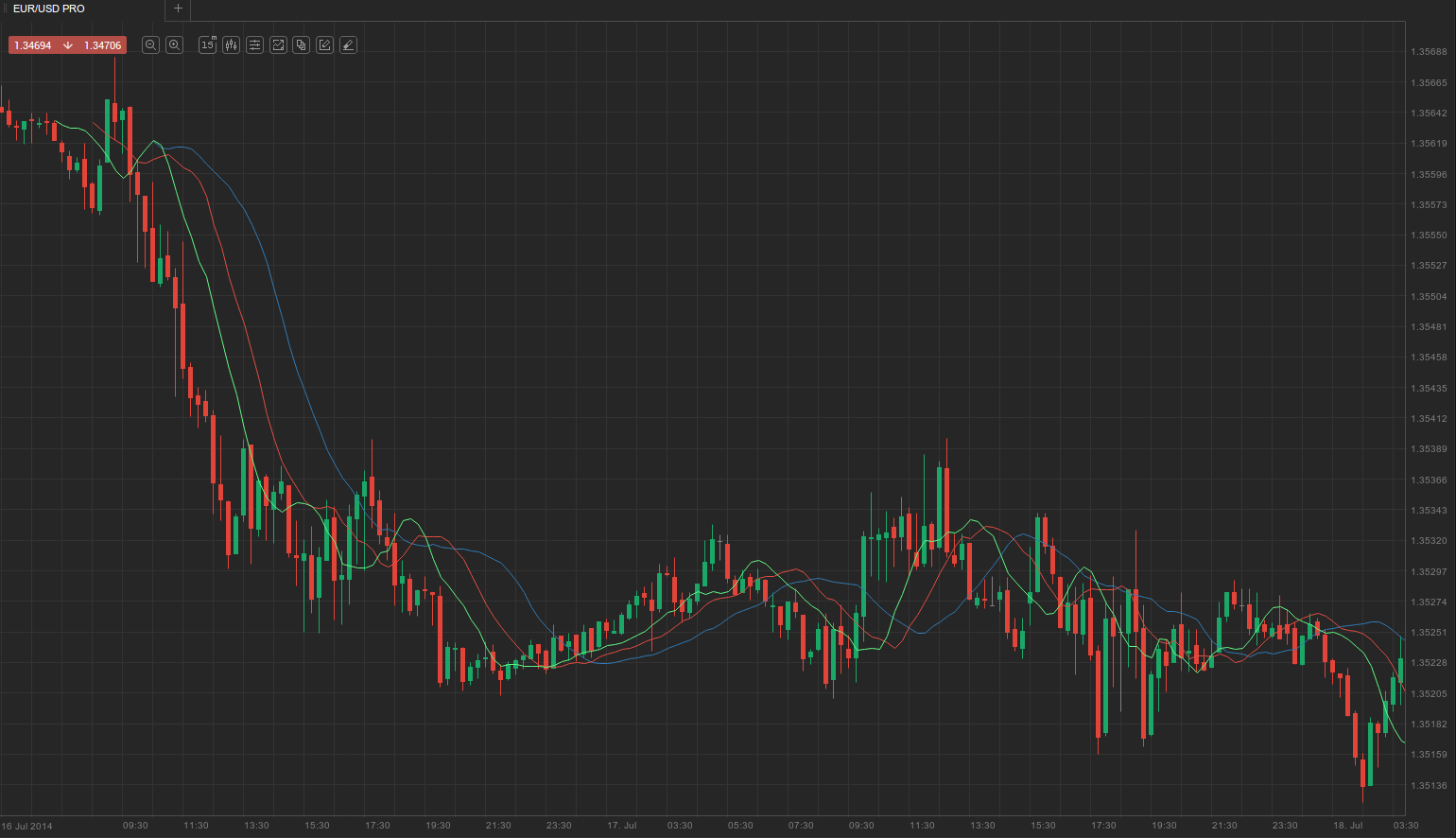
Task: Click the 1.35412 price axis label
Action: (x=1429, y=419)
